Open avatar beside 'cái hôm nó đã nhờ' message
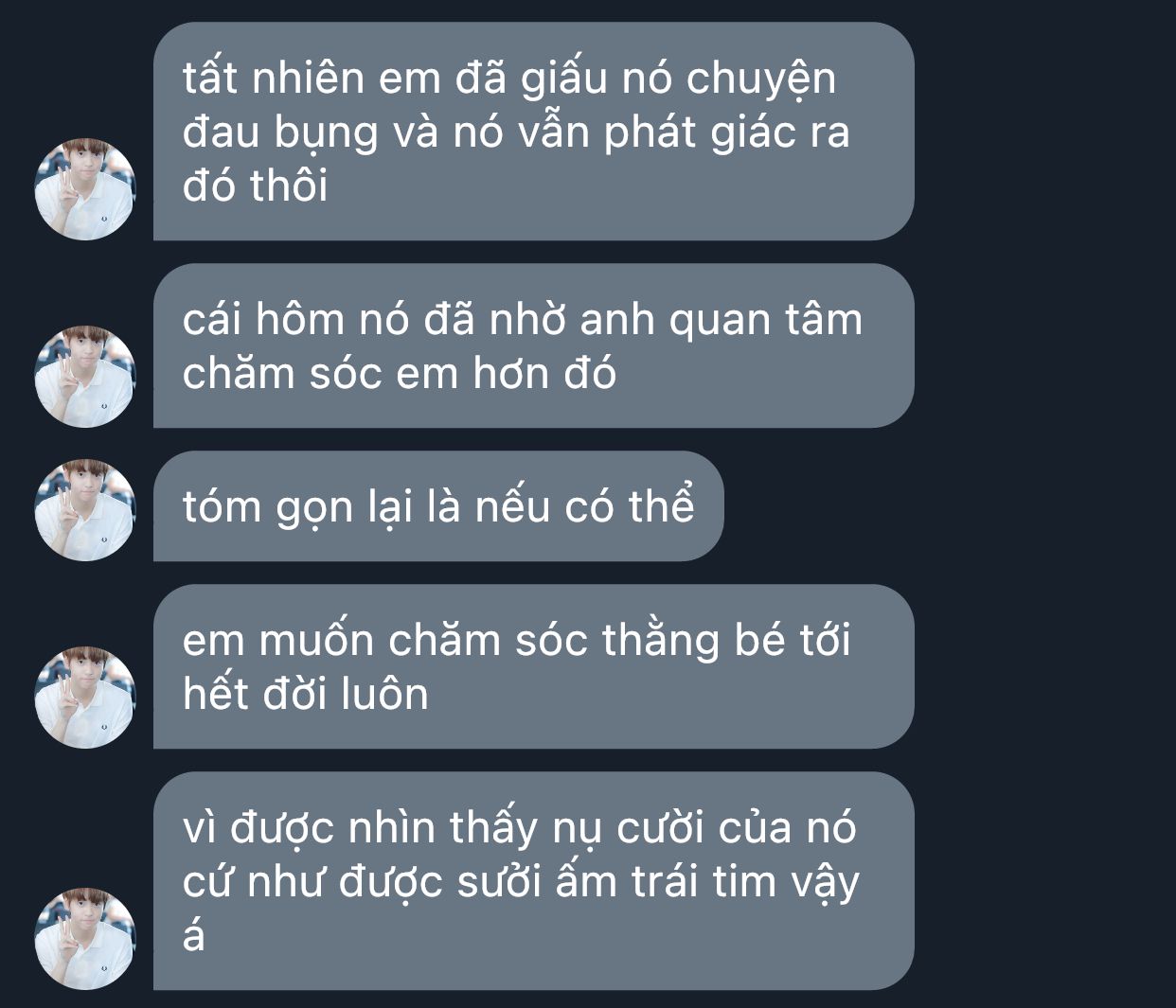This screenshot has width=1176, height=1008. (x=85, y=377)
